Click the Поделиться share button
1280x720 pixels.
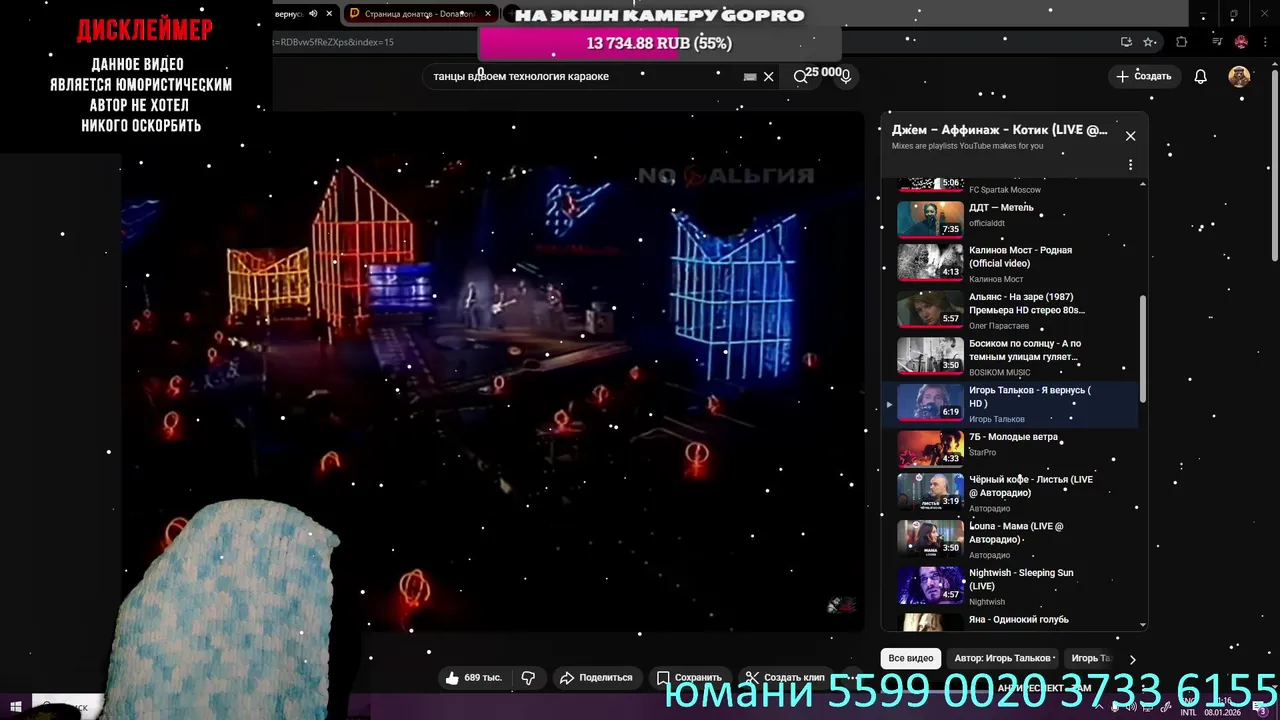(596, 678)
